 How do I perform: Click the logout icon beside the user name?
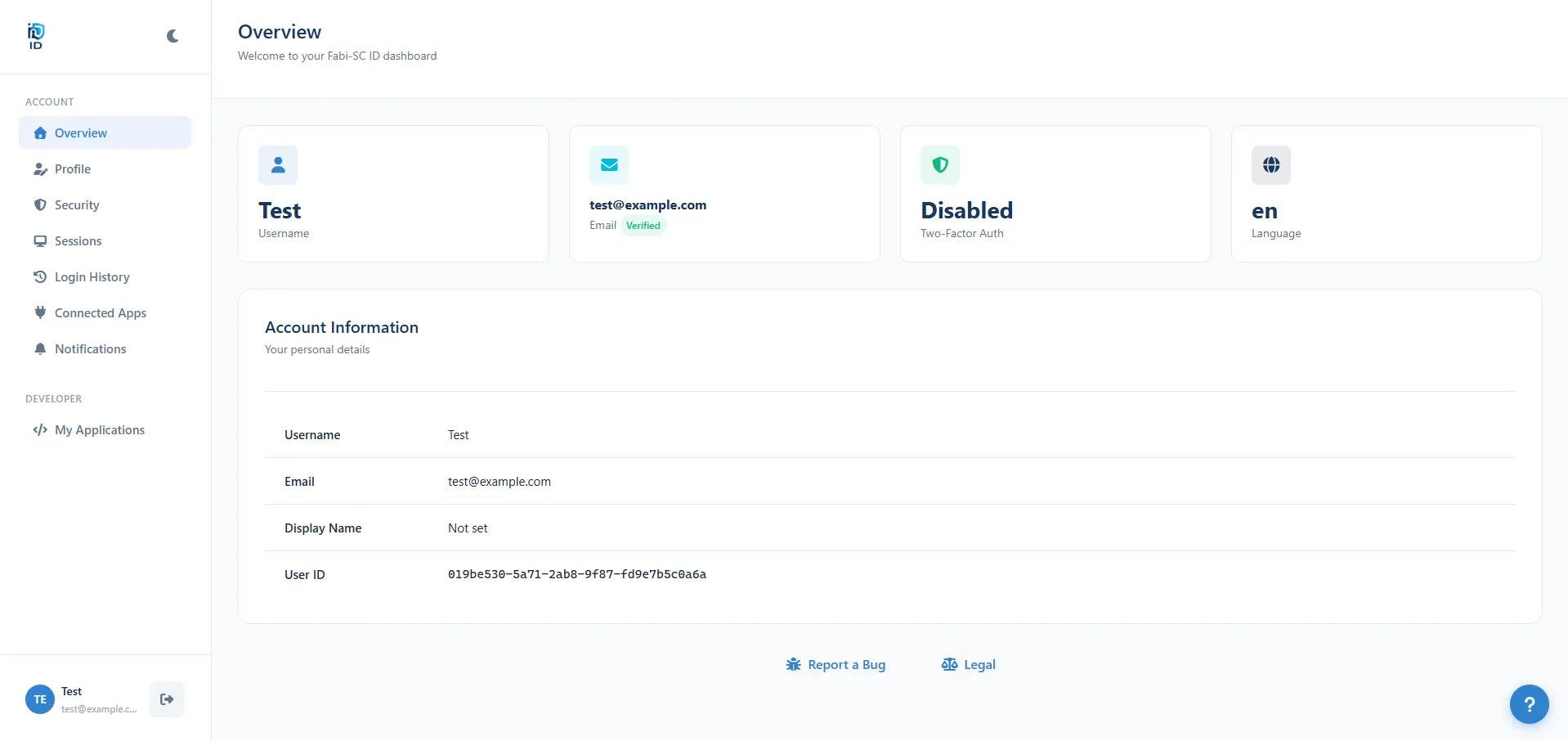point(167,699)
